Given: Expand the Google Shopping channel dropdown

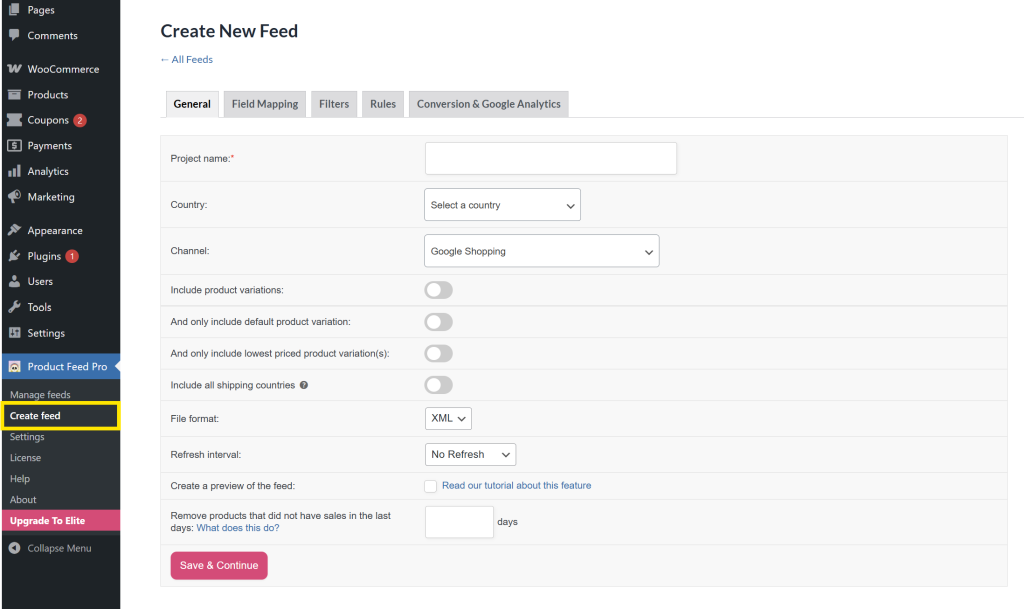Looking at the screenshot, I should tap(541, 251).
